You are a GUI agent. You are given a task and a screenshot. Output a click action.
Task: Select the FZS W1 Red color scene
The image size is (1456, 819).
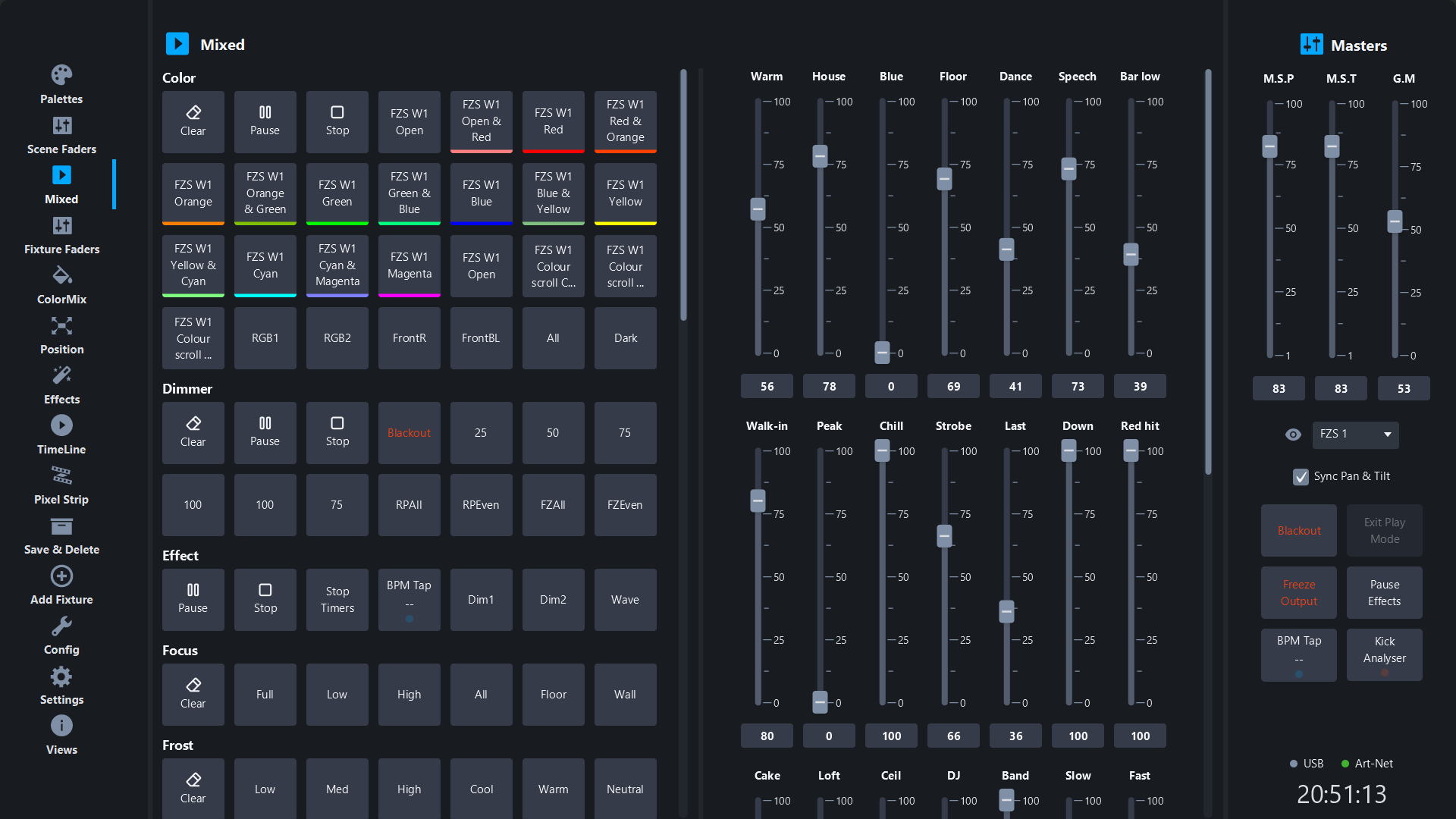[x=553, y=122]
